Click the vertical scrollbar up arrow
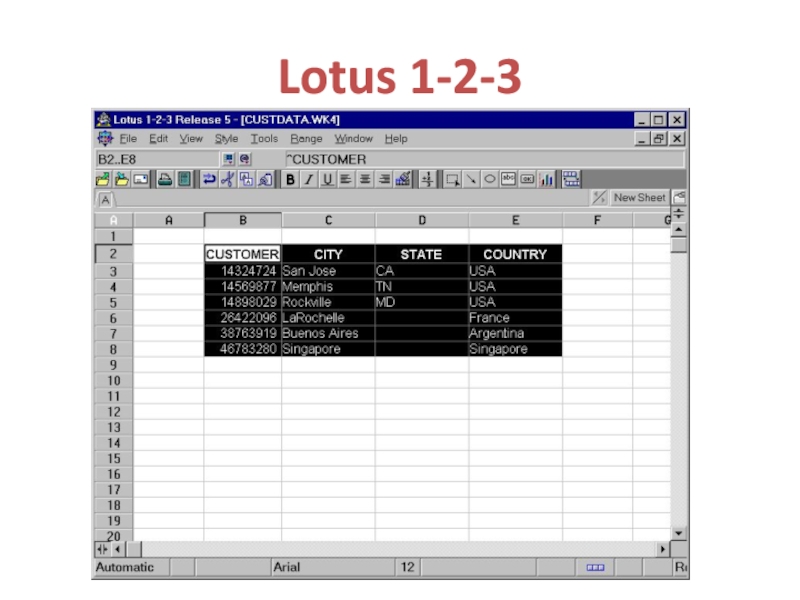This screenshot has width=800, height=600. 679,230
